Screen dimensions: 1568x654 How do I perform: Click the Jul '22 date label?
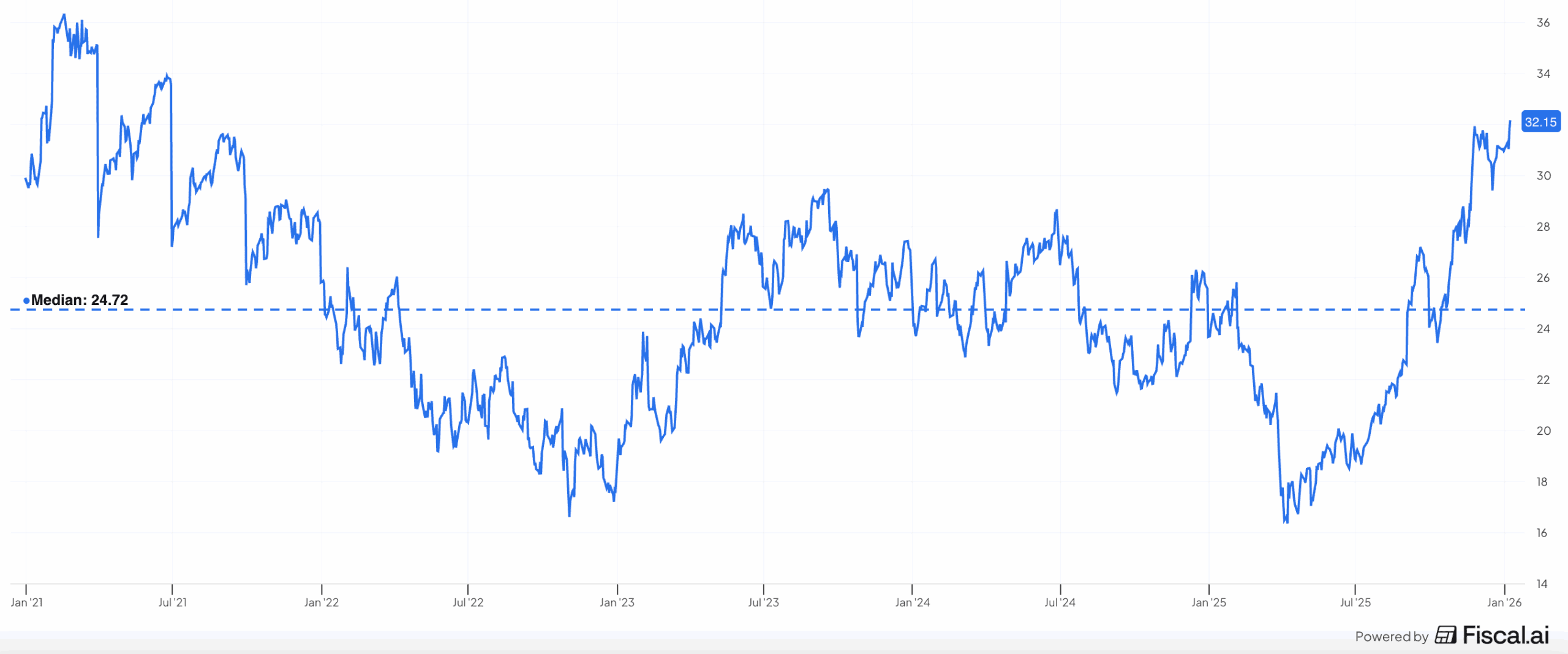click(468, 603)
